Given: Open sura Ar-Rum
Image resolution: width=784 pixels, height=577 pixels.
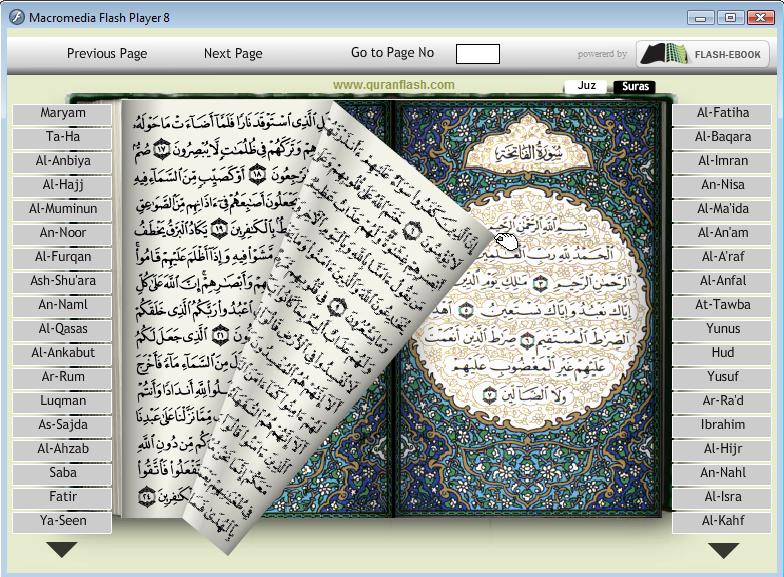Looking at the screenshot, I should click(62, 378).
